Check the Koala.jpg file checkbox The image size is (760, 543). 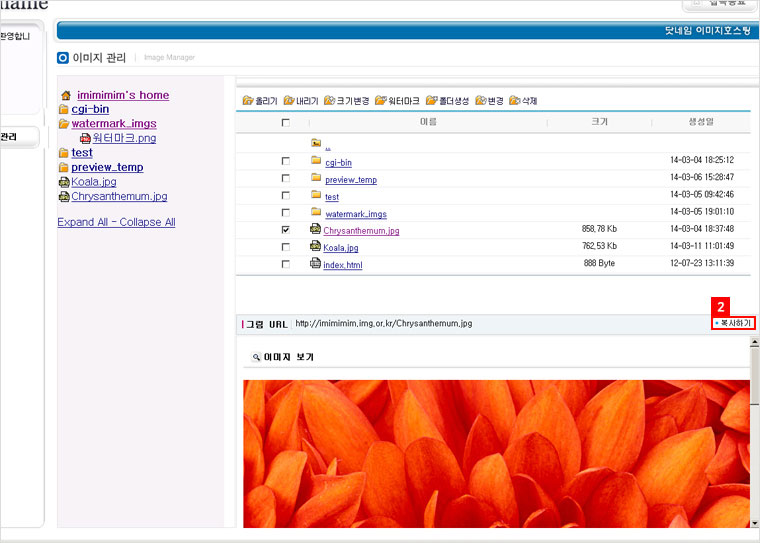286,246
